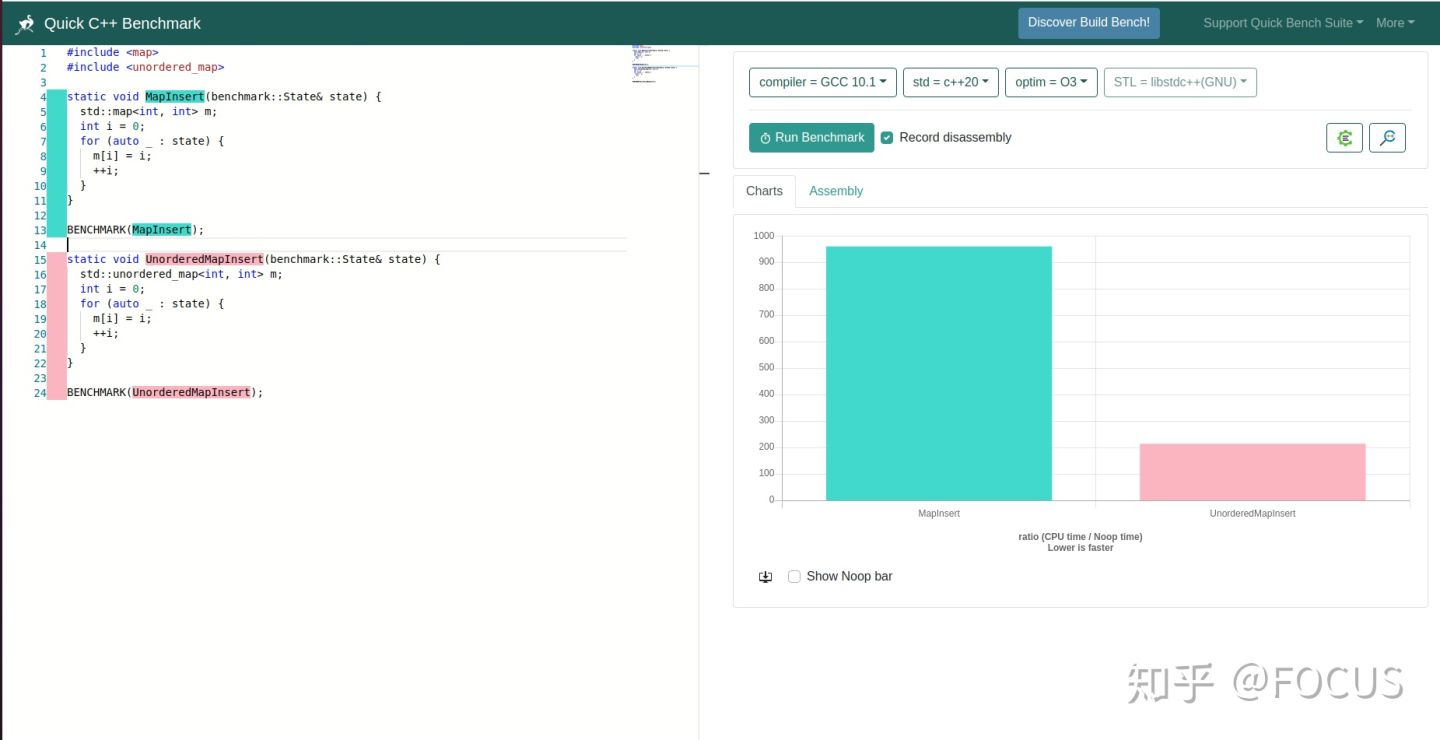
Task: Click the 'std::unordered_map<int, int> m;' line
Action: pos(181,274)
